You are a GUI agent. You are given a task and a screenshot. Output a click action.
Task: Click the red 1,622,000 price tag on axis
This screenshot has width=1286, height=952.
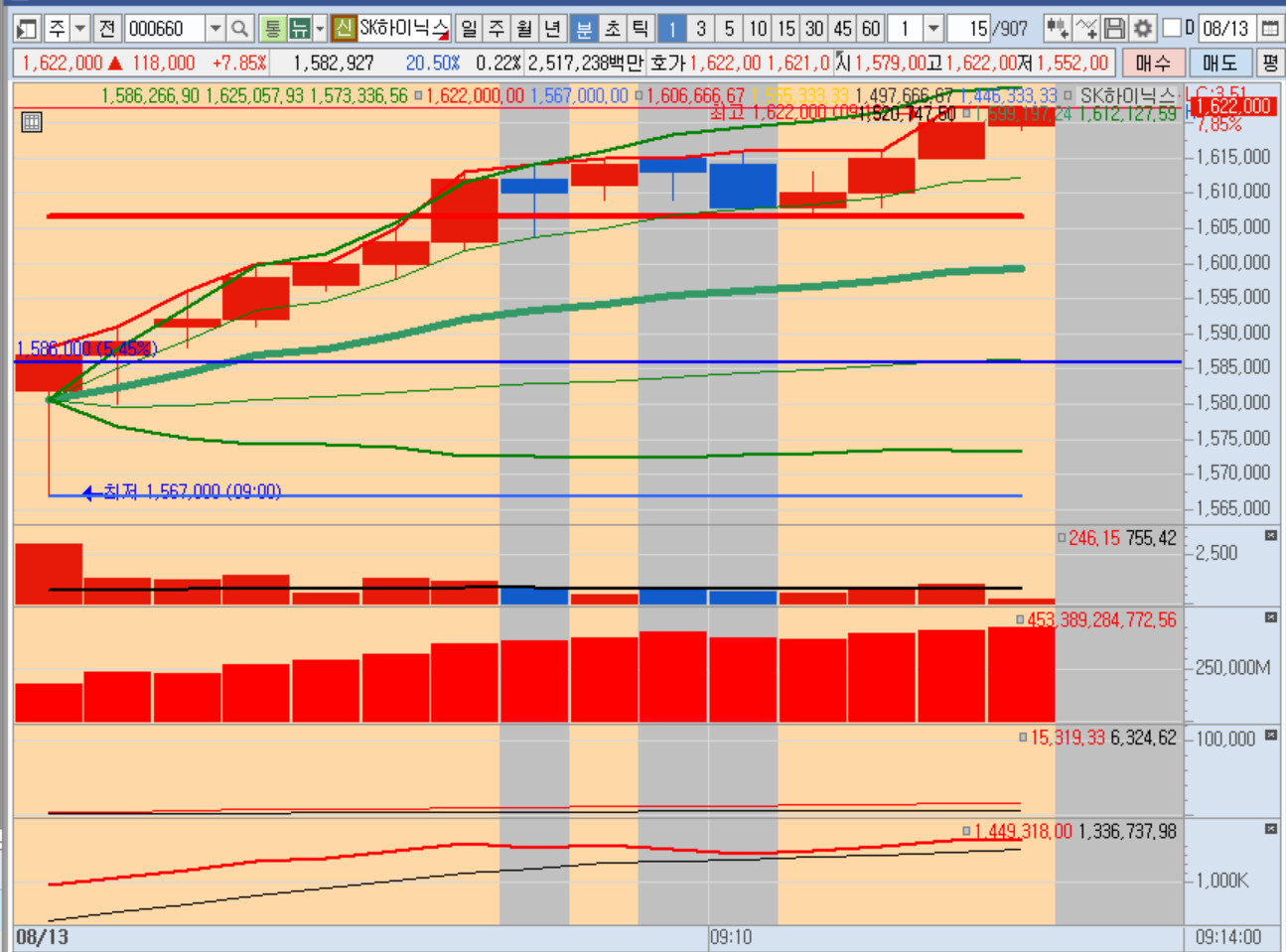(x=1231, y=106)
